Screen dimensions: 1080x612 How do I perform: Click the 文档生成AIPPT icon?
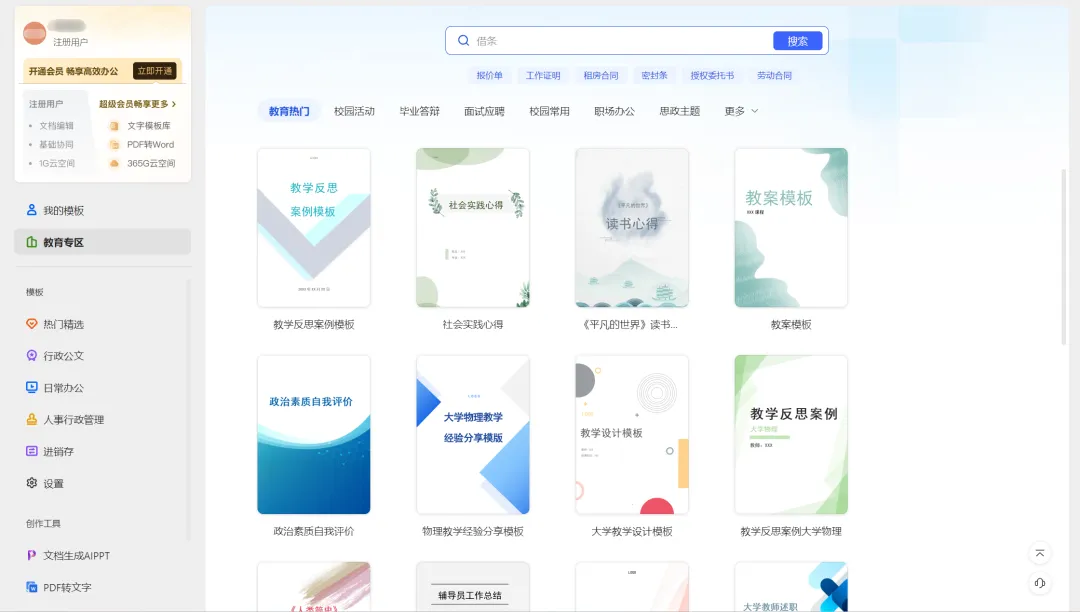click(32, 555)
